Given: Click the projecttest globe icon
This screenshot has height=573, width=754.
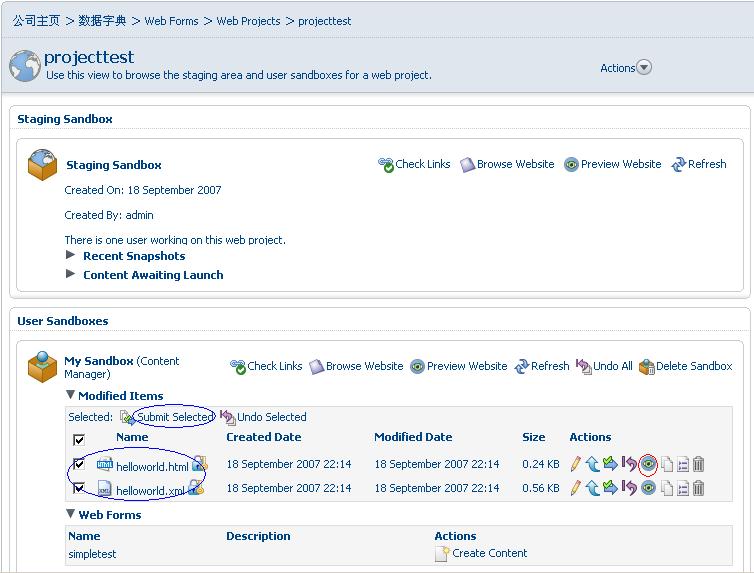Looking at the screenshot, I should (25, 66).
